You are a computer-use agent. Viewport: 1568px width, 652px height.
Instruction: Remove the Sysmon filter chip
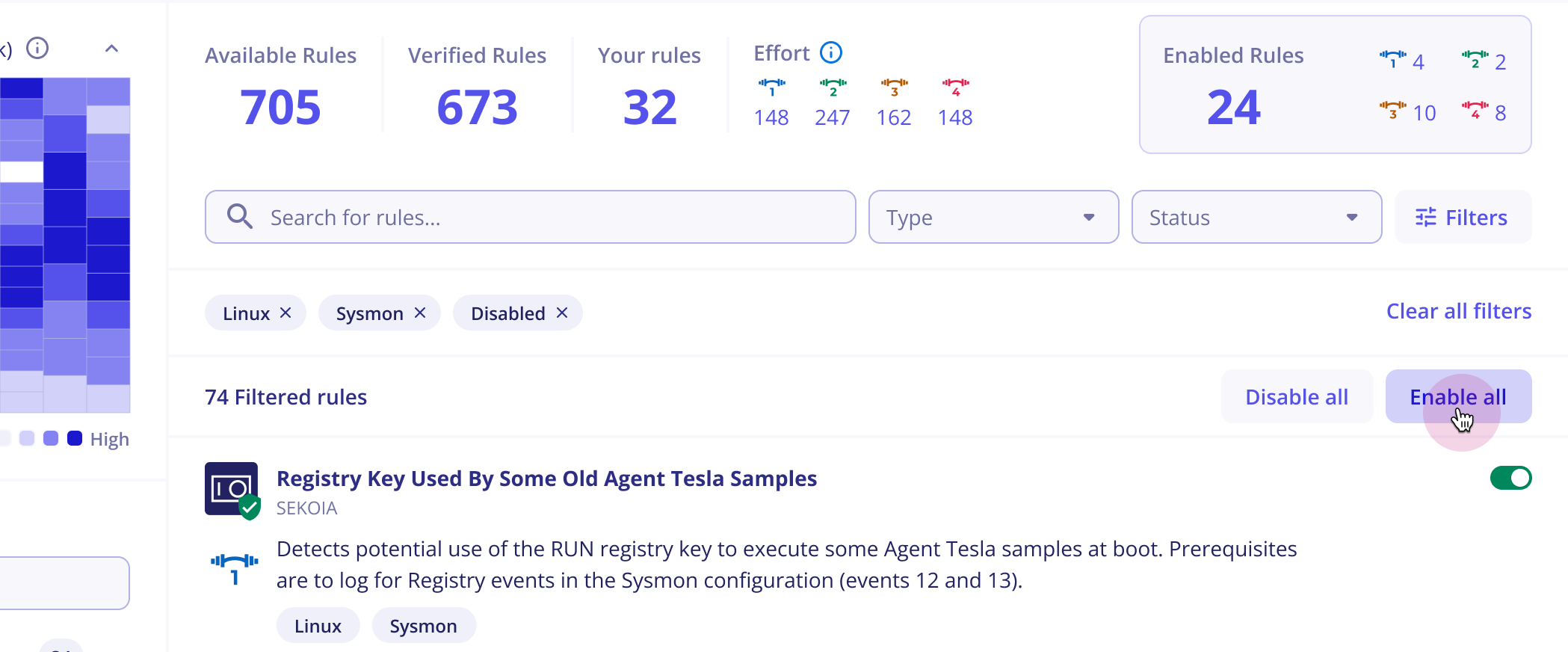(420, 313)
